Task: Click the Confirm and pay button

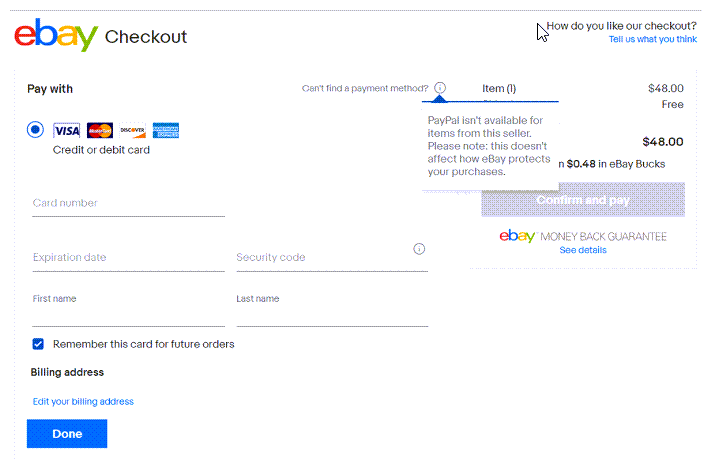Action: pyautogui.click(x=583, y=200)
